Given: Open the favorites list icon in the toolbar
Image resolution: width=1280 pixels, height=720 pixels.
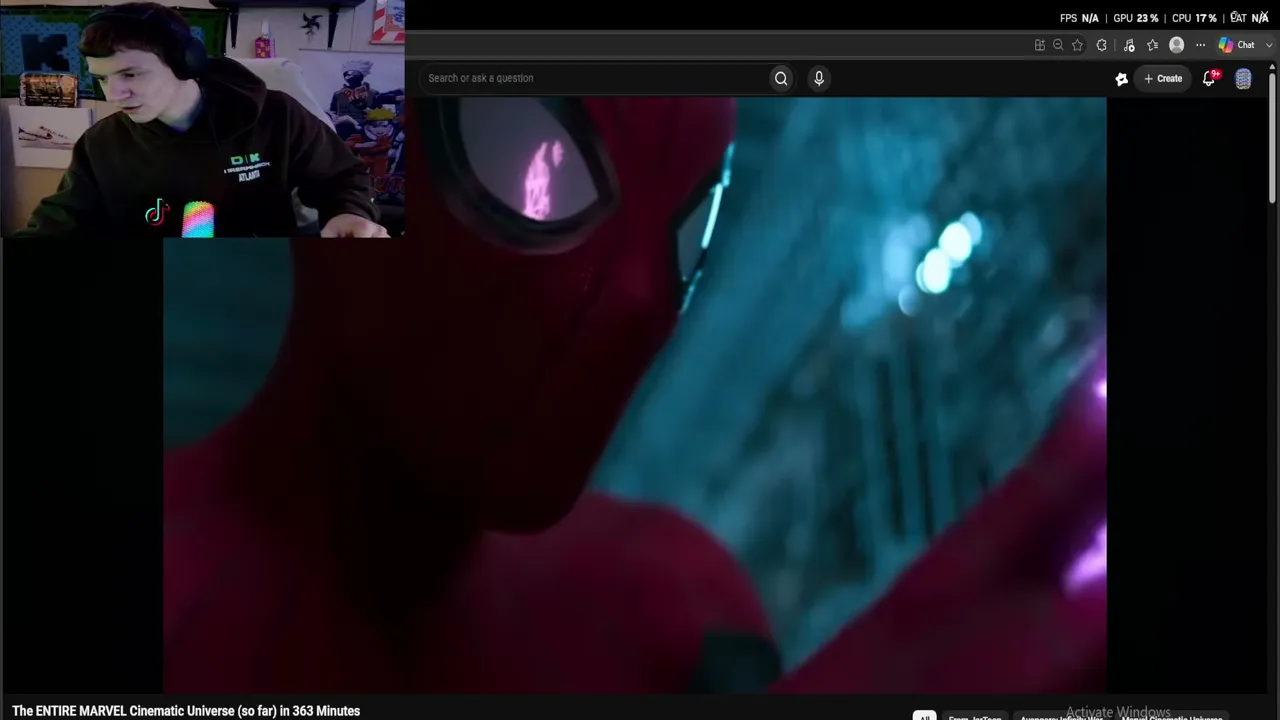Looking at the screenshot, I should point(1153,45).
